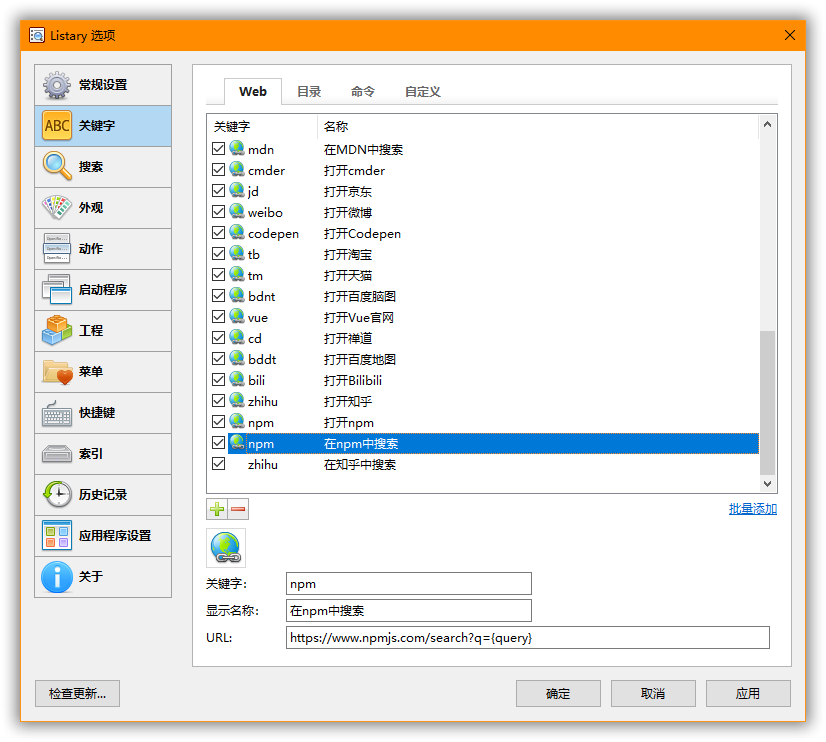
Task: Select the 打开百度脑图 row
Action: click(485, 296)
